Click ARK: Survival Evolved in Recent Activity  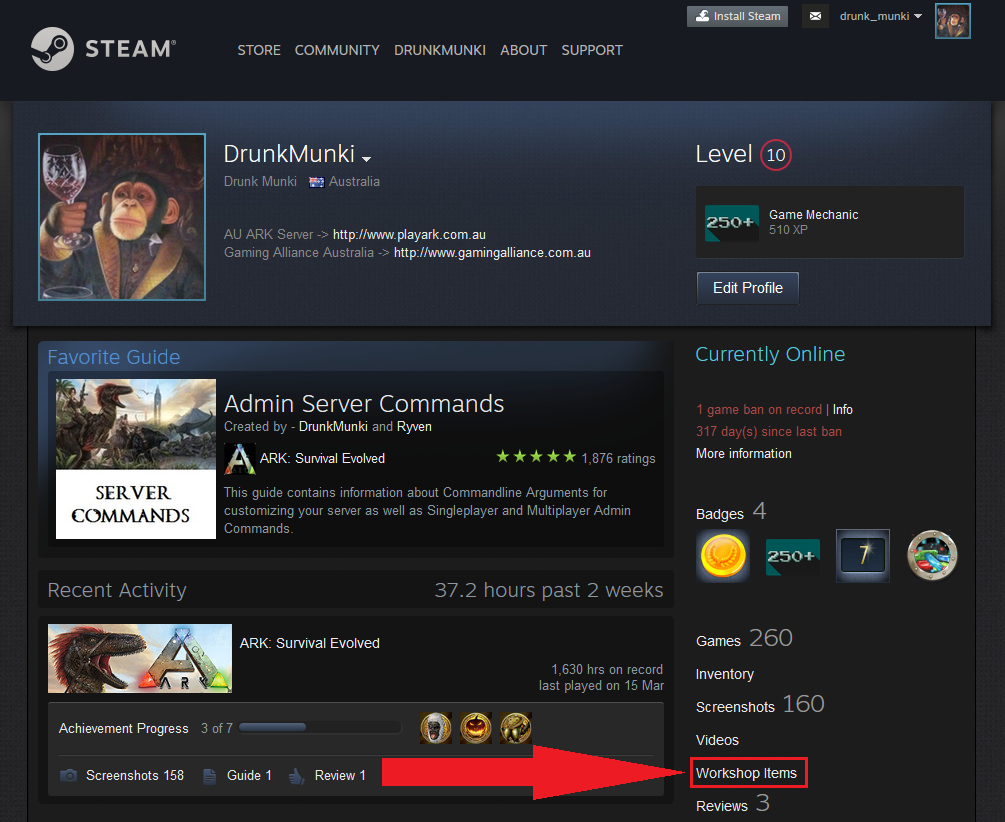click(x=310, y=643)
